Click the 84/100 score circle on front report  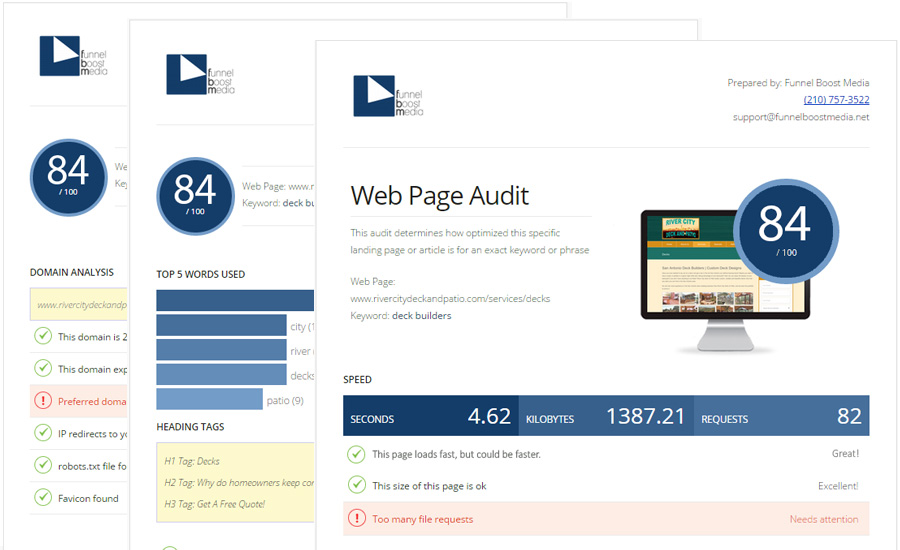[785, 232]
